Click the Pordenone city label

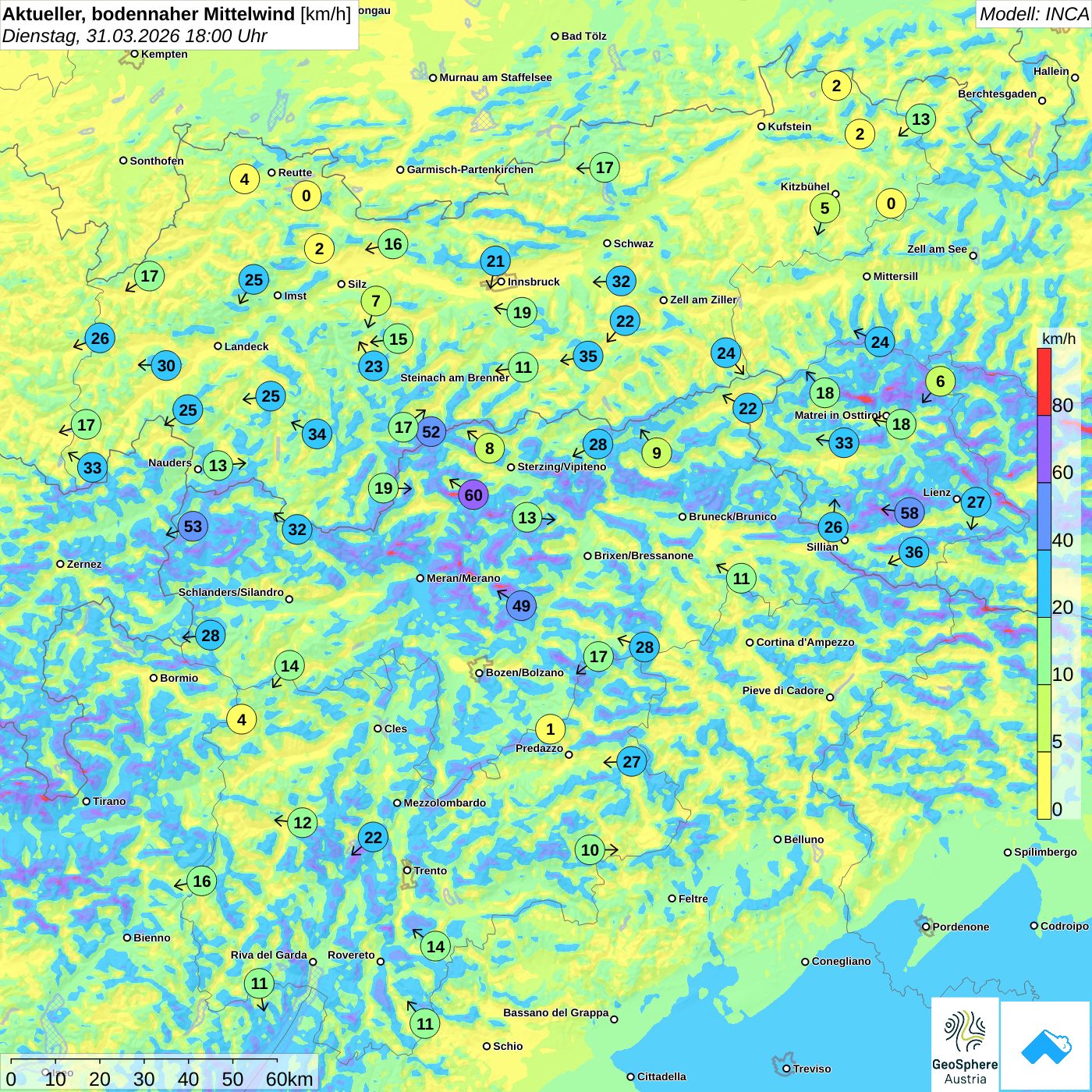click(961, 927)
